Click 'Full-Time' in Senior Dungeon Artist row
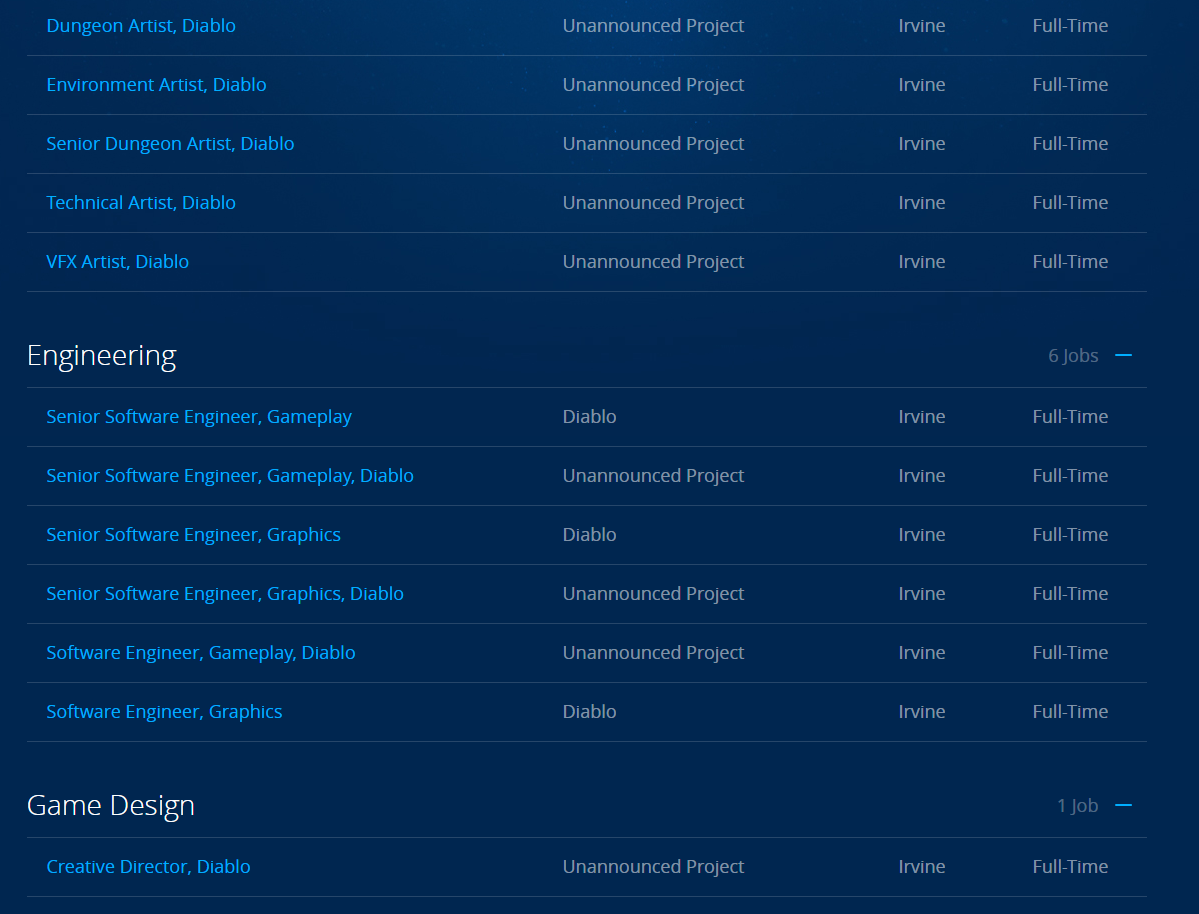Viewport: 1199px width, 914px height. coord(1070,143)
